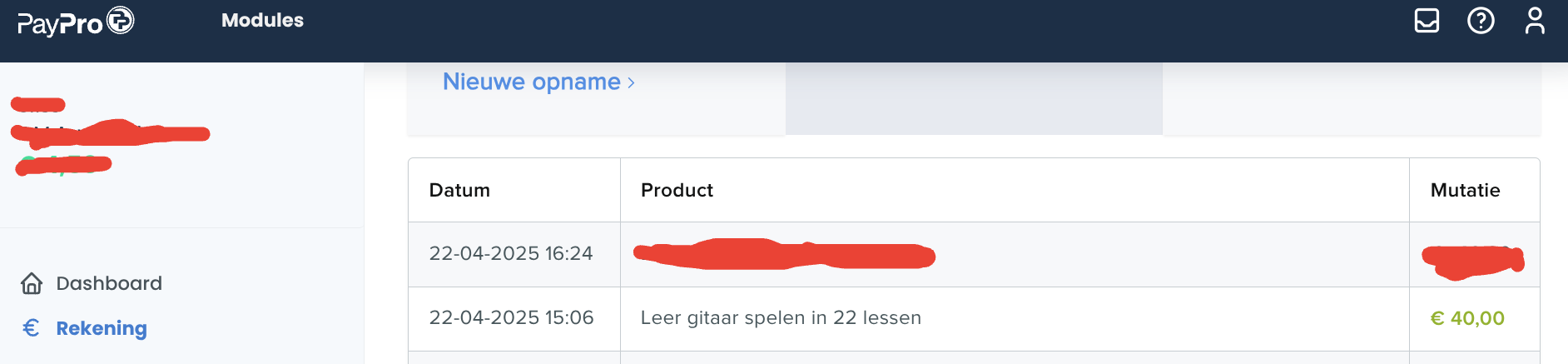Open the inbox tray icon

pyautogui.click(x=1427, y=20)
